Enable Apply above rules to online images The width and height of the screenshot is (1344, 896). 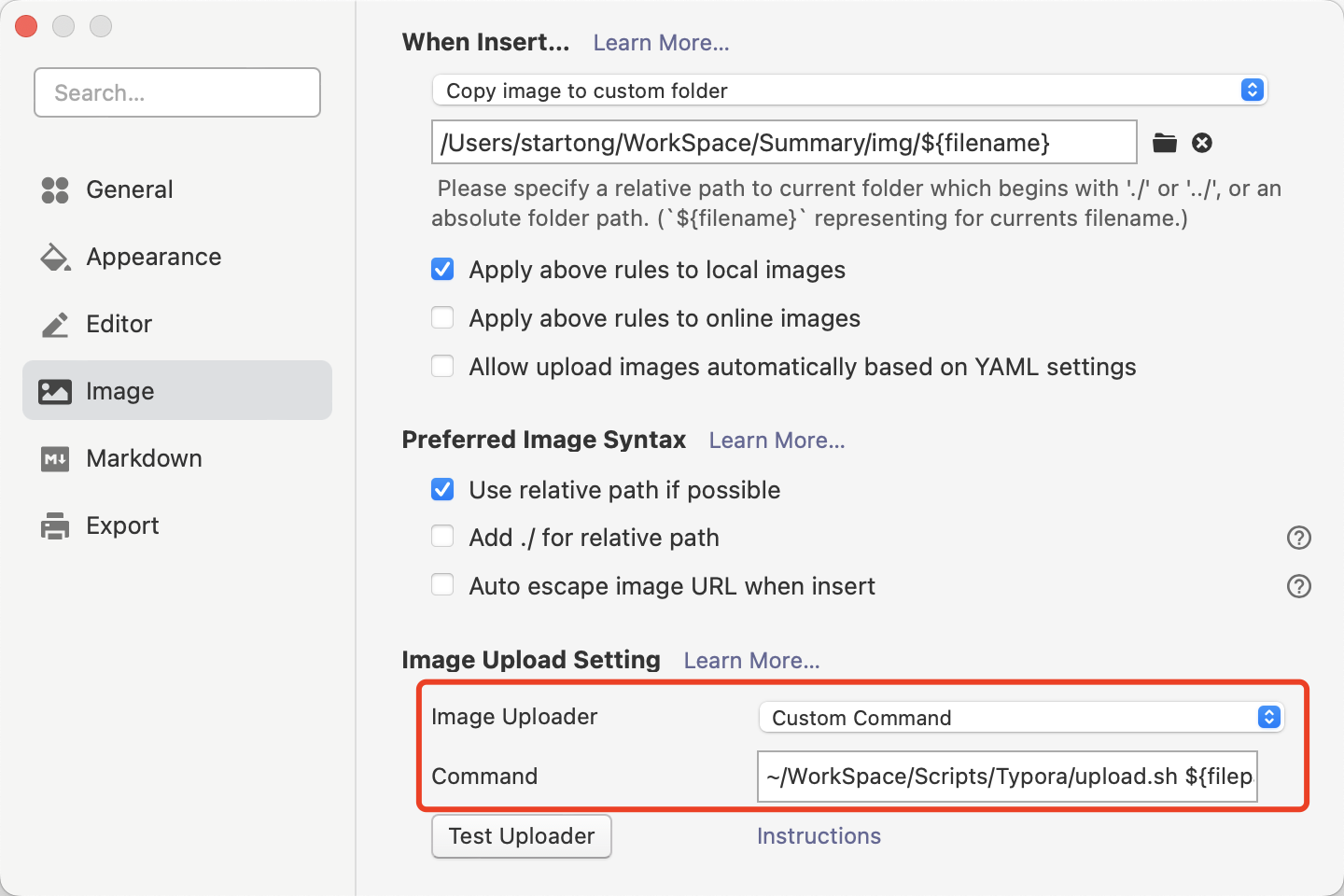(x=442, y=318)
